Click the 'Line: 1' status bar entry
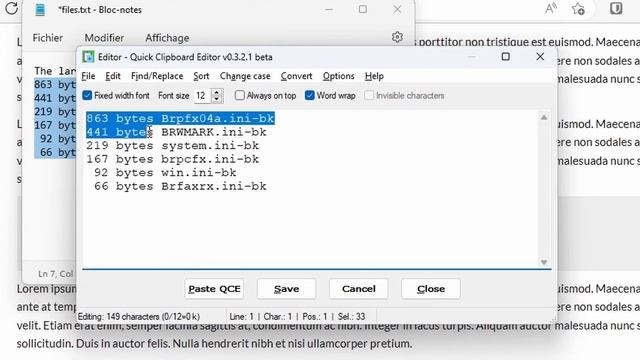 [242, 317]
